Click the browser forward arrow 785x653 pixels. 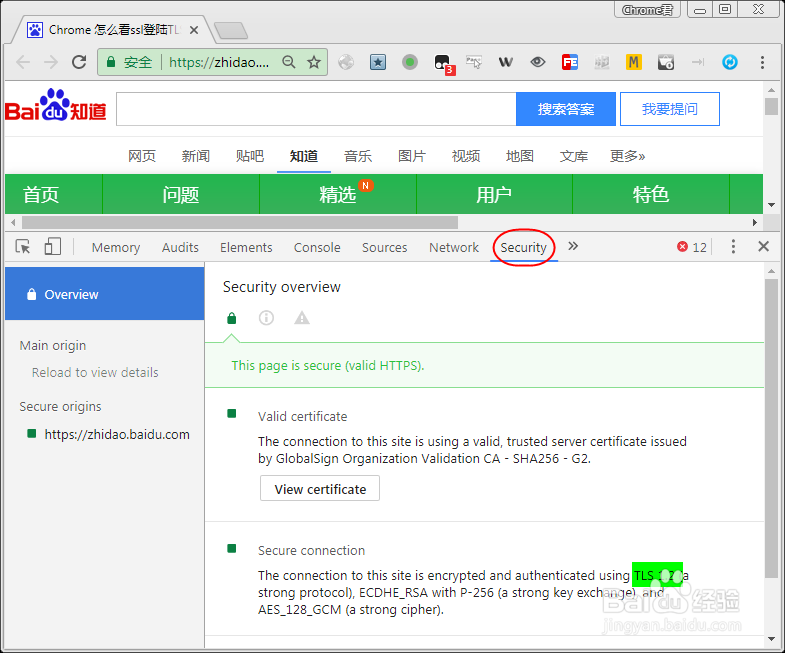51,62
